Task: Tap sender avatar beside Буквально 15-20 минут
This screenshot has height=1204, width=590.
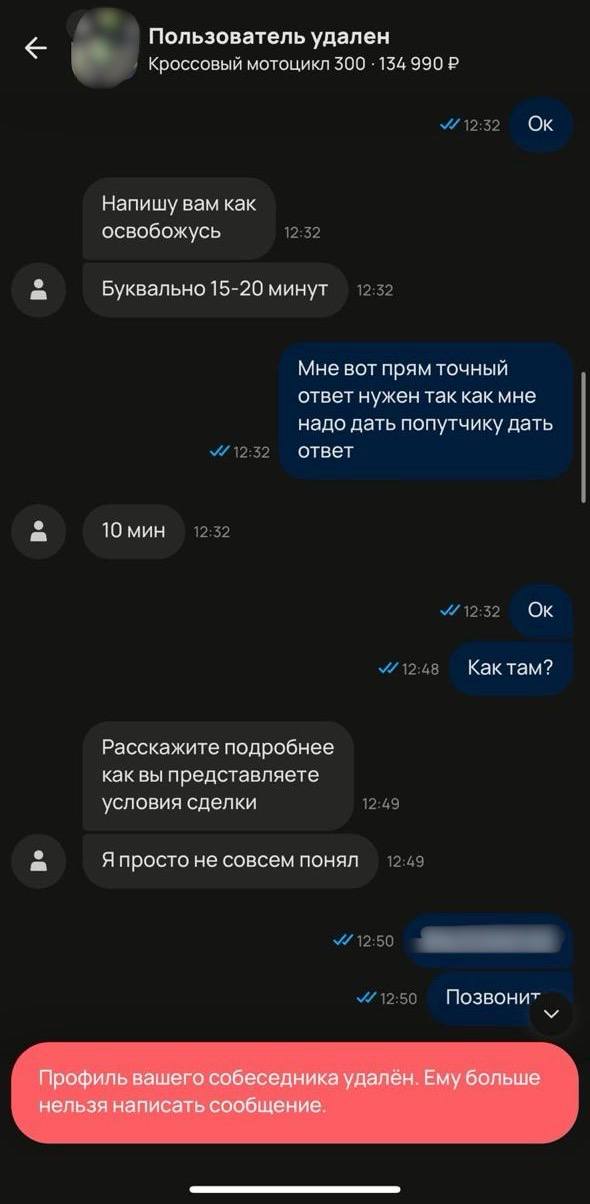Action: pyautogui.click(x=39, y=290)
